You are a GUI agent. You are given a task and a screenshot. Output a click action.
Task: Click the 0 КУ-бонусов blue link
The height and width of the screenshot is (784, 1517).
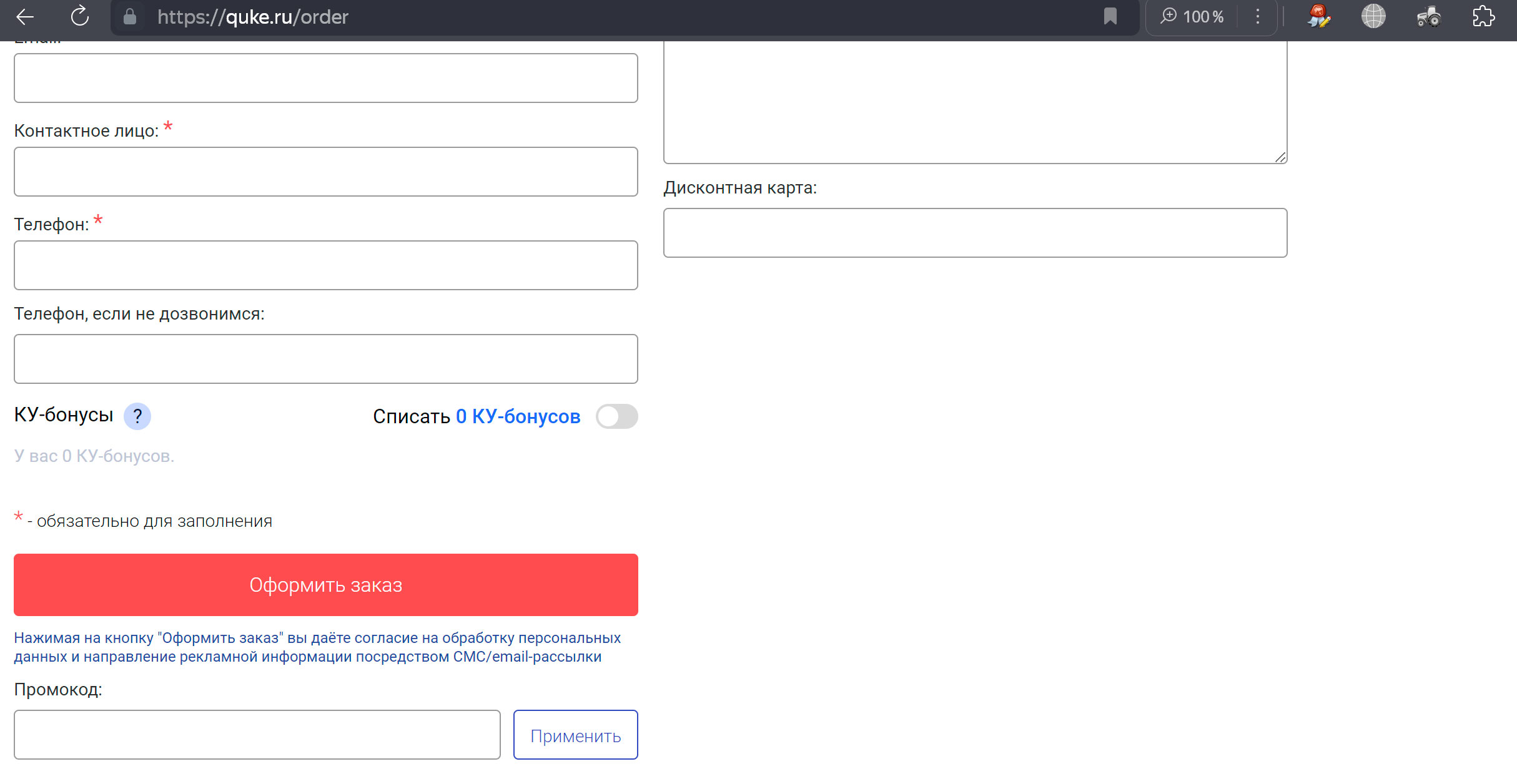click(518, 416)
